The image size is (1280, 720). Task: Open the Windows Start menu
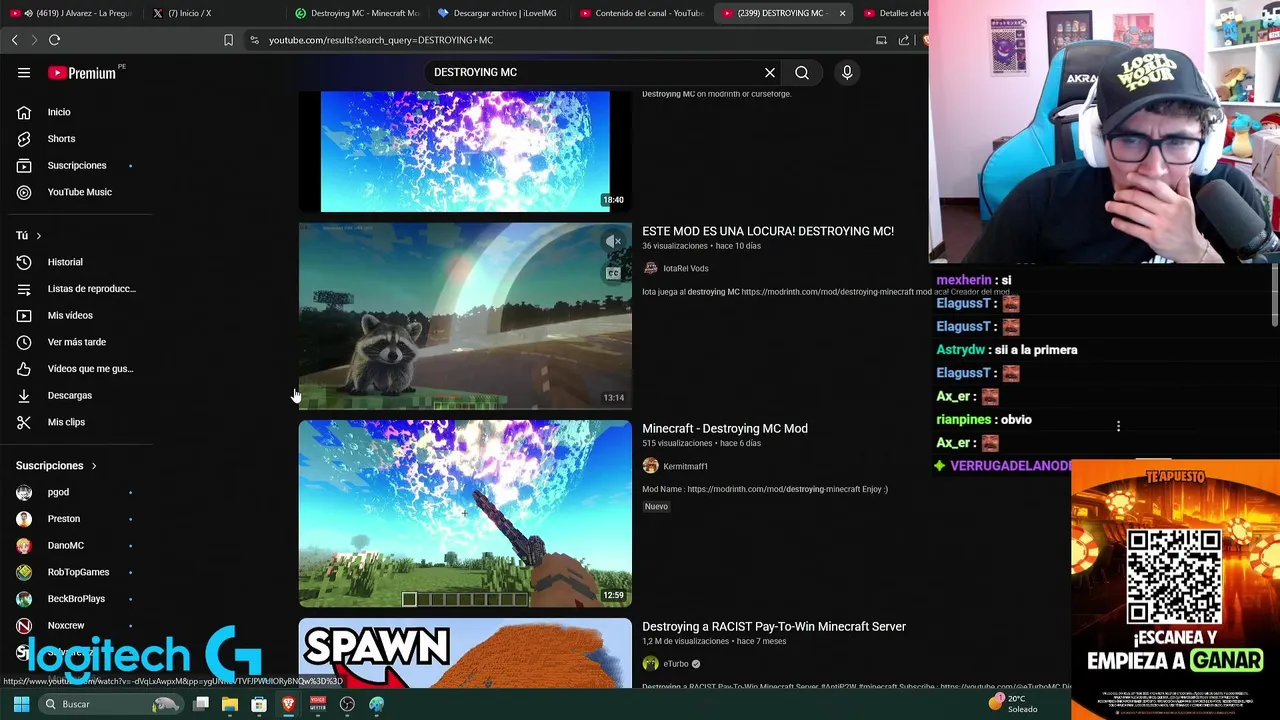tap(21, 704)
